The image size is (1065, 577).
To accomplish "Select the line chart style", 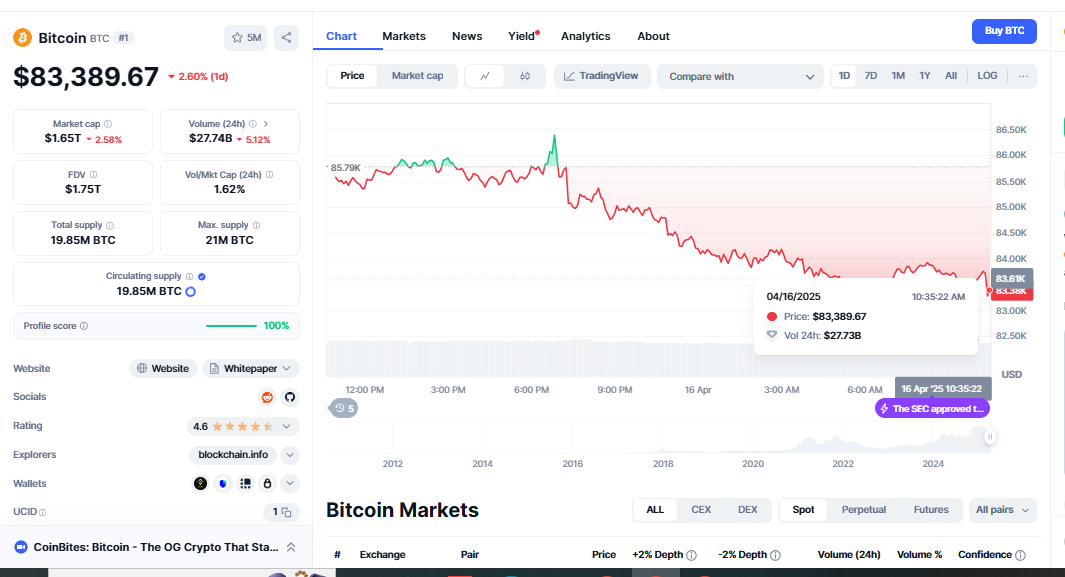I will [485, 76].
